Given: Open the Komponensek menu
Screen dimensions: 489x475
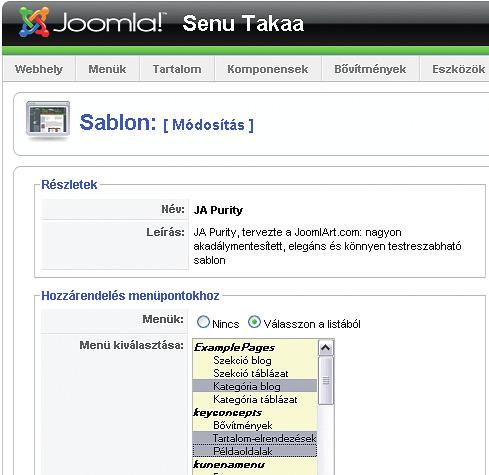Looking at the screenshot, I should (x=268, y=69).
